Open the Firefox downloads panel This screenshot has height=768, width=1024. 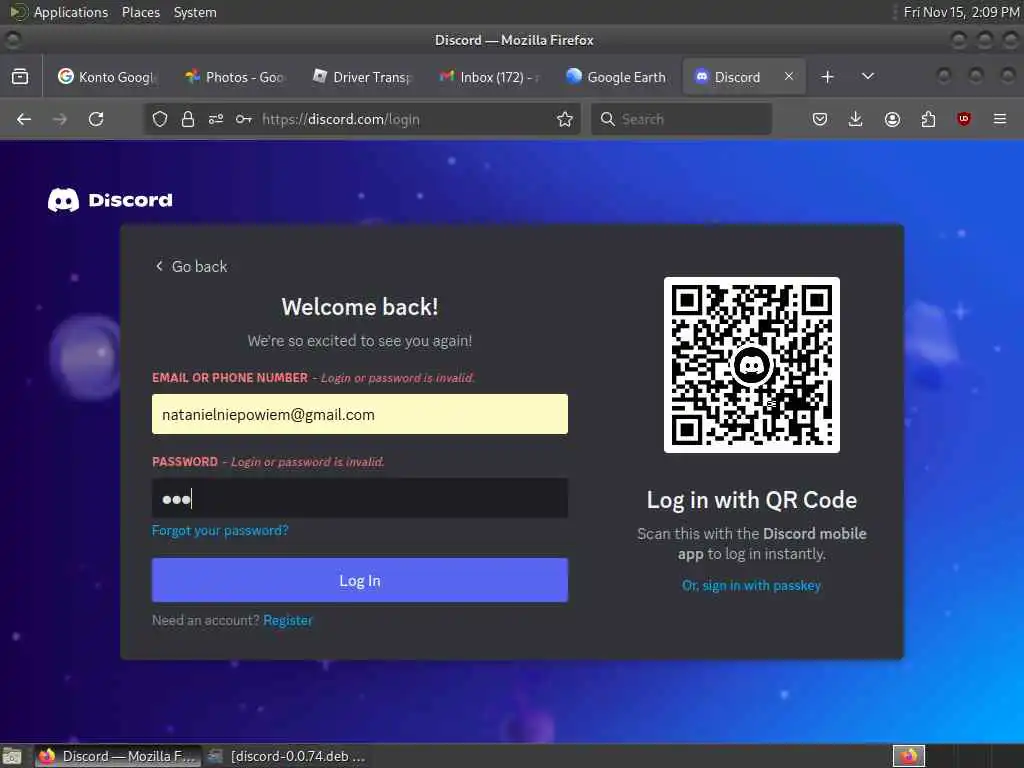point(856,119)
